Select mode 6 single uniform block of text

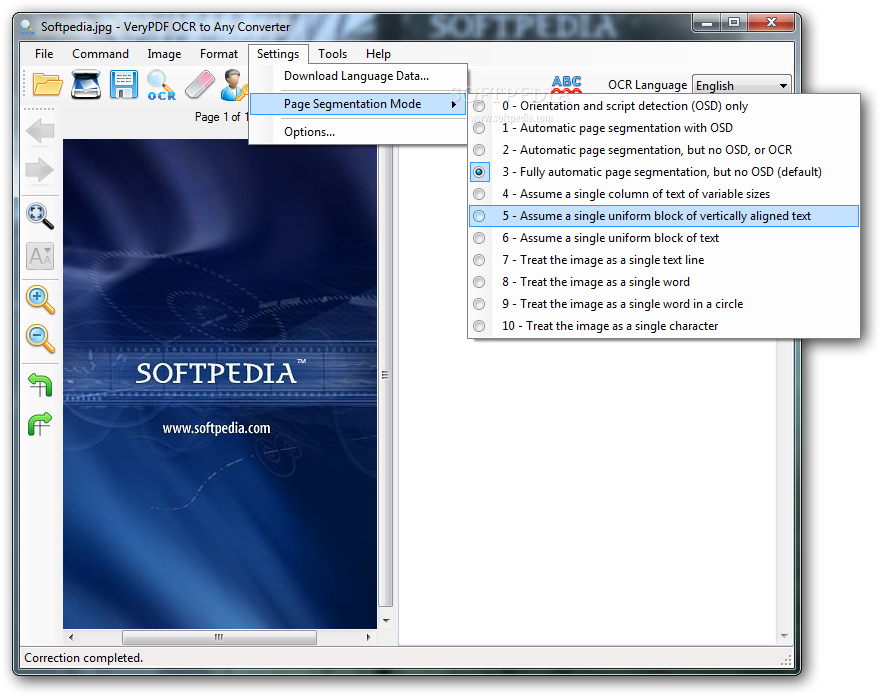[x=664, y=238]
